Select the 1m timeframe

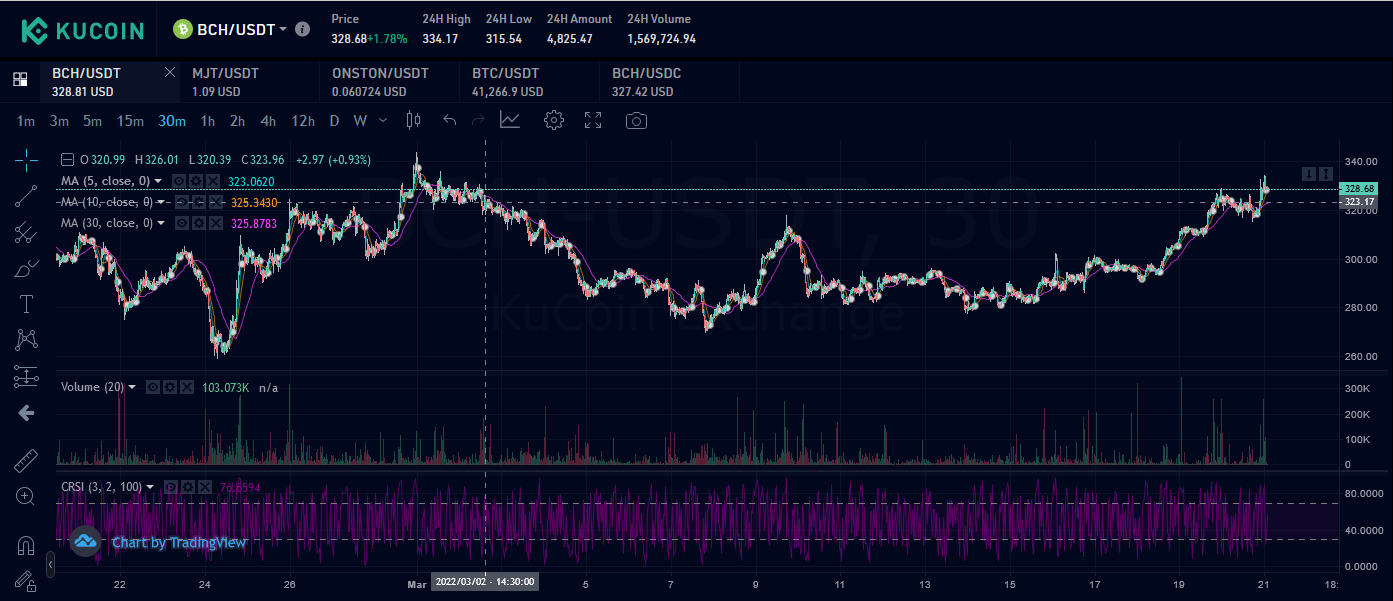click(x=26, y=121)
